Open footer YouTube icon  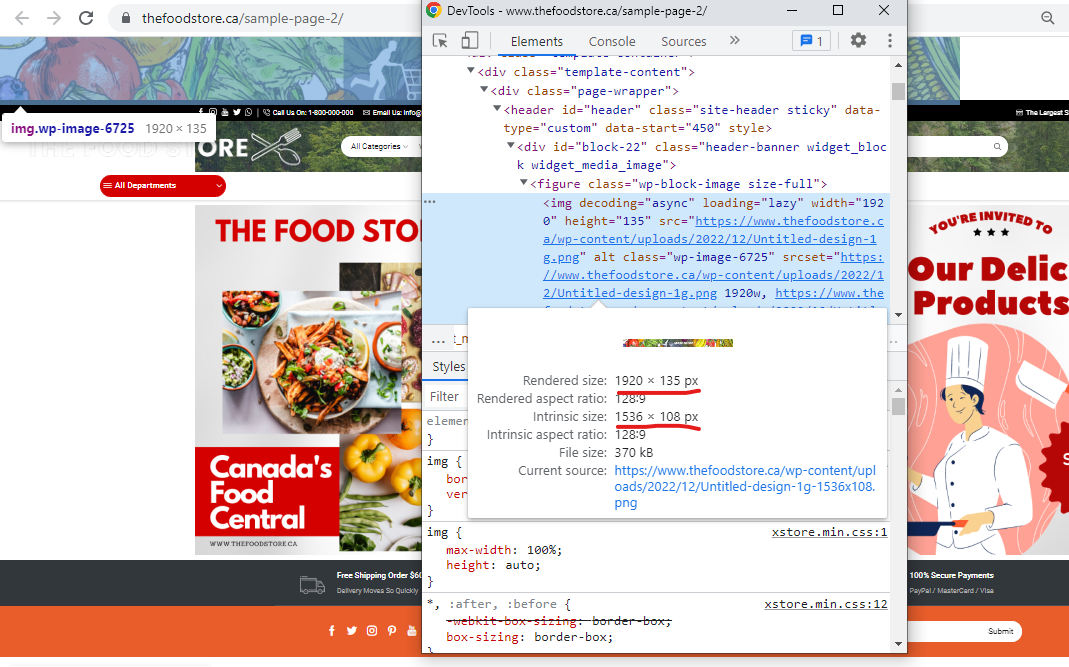(x=412, y=631)
